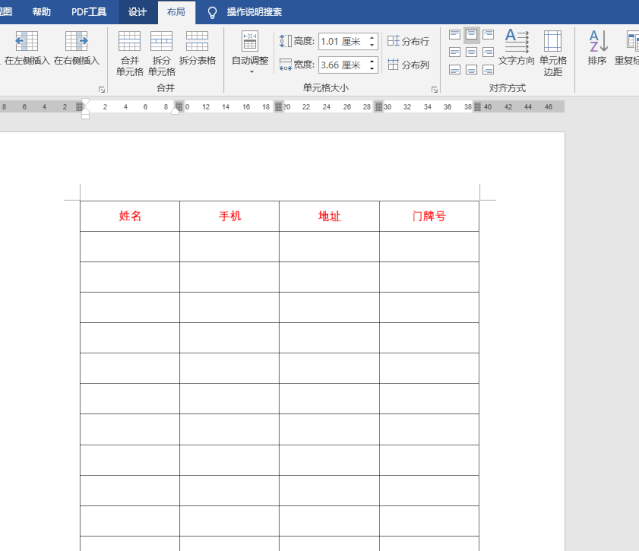Open rows and columns dialog launcher
Screen dimensions: 639x551
click(x=102, y=89)
